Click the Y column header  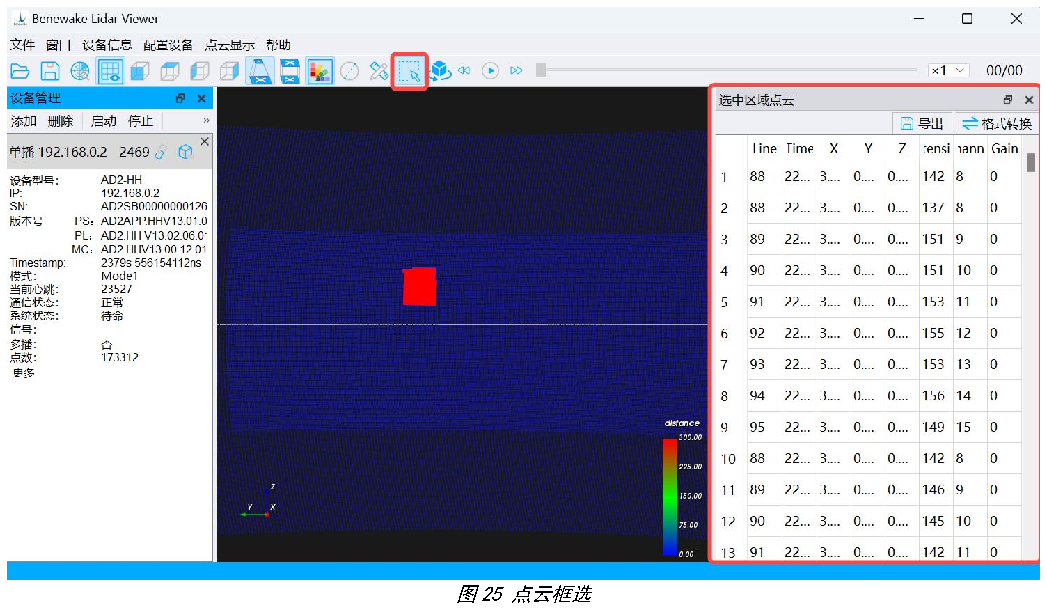pos(868,148)
